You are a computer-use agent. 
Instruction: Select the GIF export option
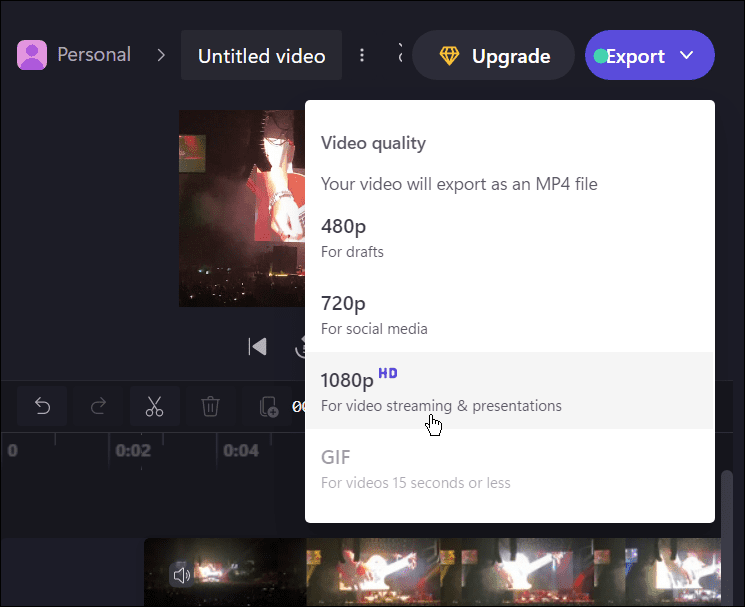pos(510,468)
